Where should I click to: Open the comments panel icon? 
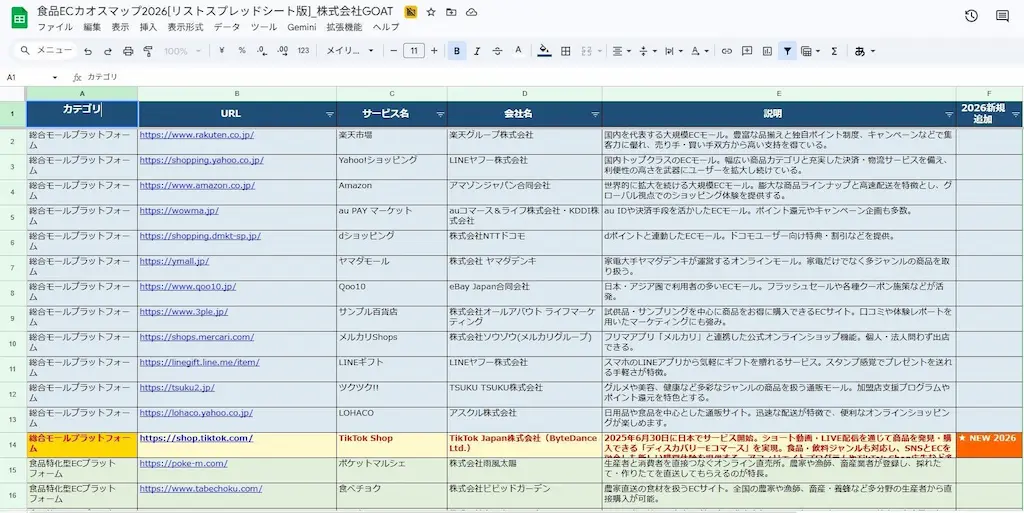tap(1002, 16)
